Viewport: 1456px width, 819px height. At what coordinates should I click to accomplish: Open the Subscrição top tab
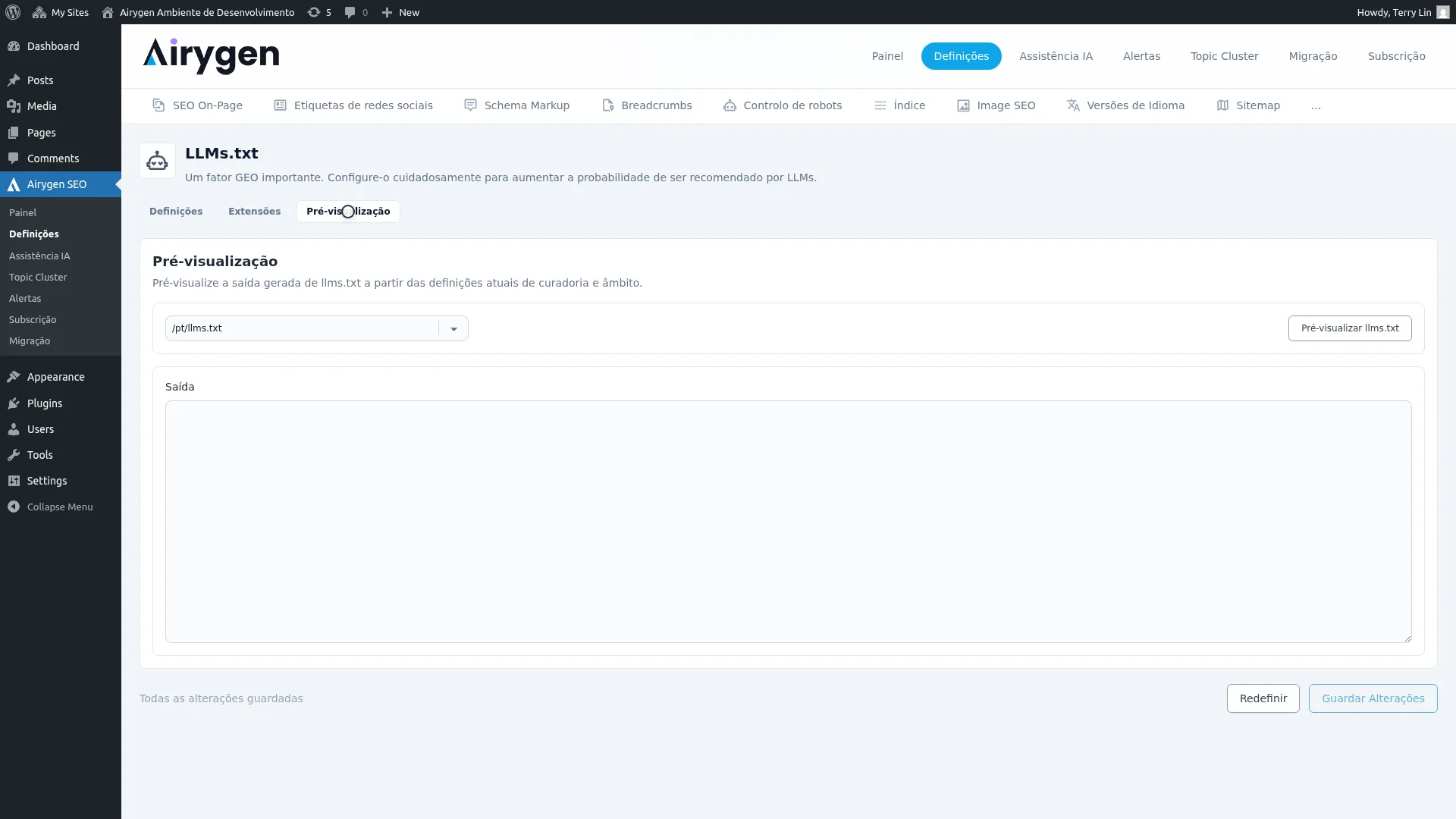1396,56
